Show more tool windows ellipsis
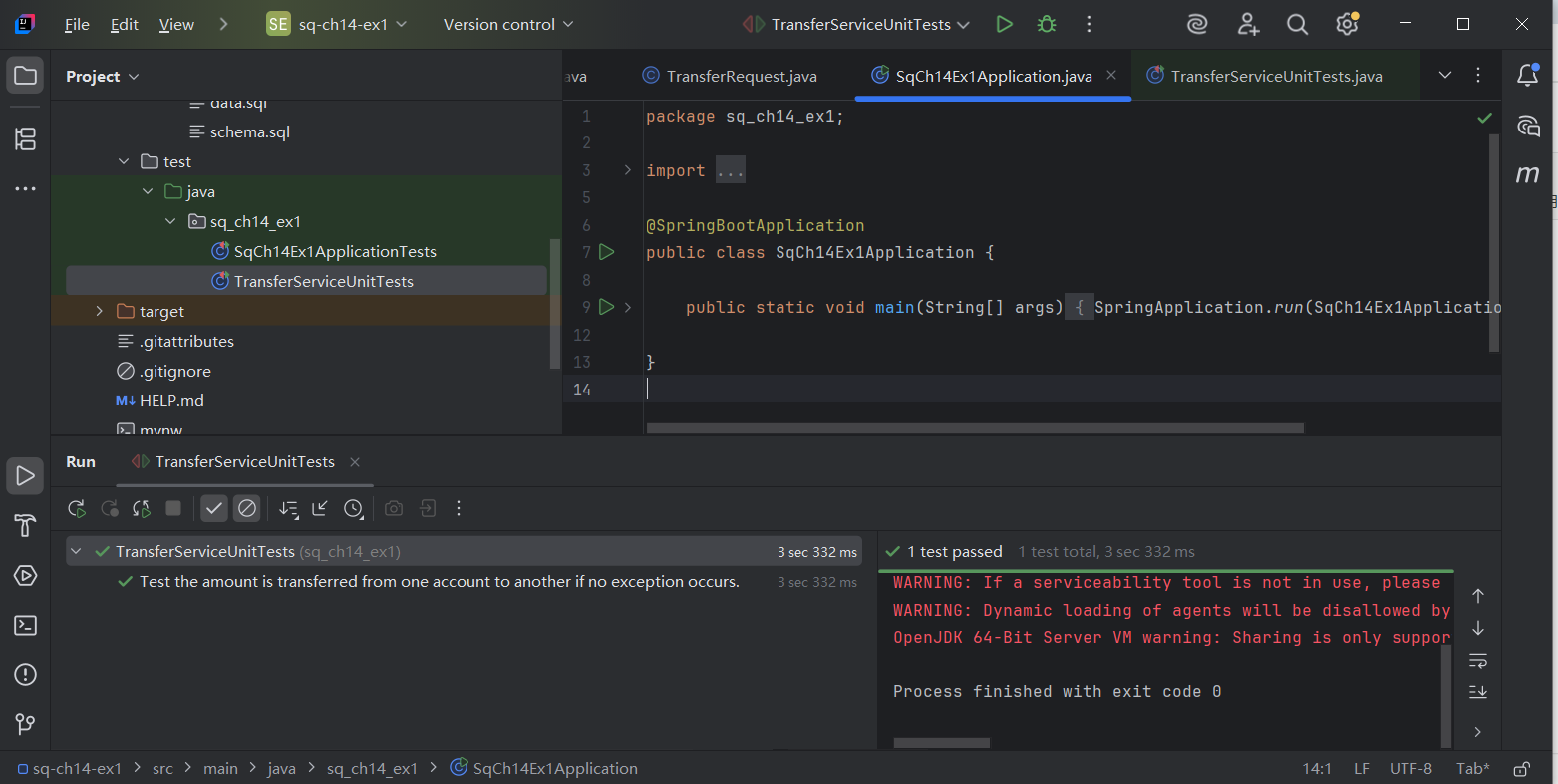This screenshot has height=784, width=1558. tap(26, 188)
